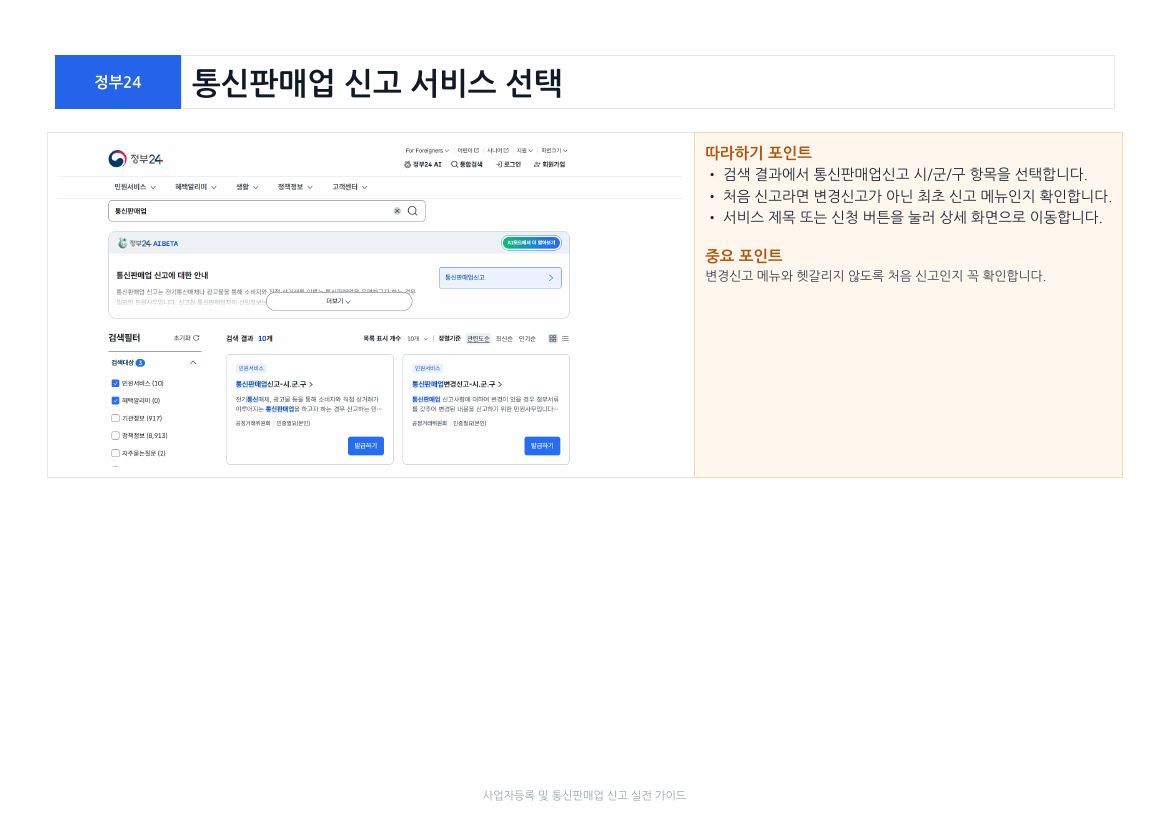The width and height of the screenshot is (1170, 827).
Task: Open 통합검색 in header
Action: pos(467,164)
